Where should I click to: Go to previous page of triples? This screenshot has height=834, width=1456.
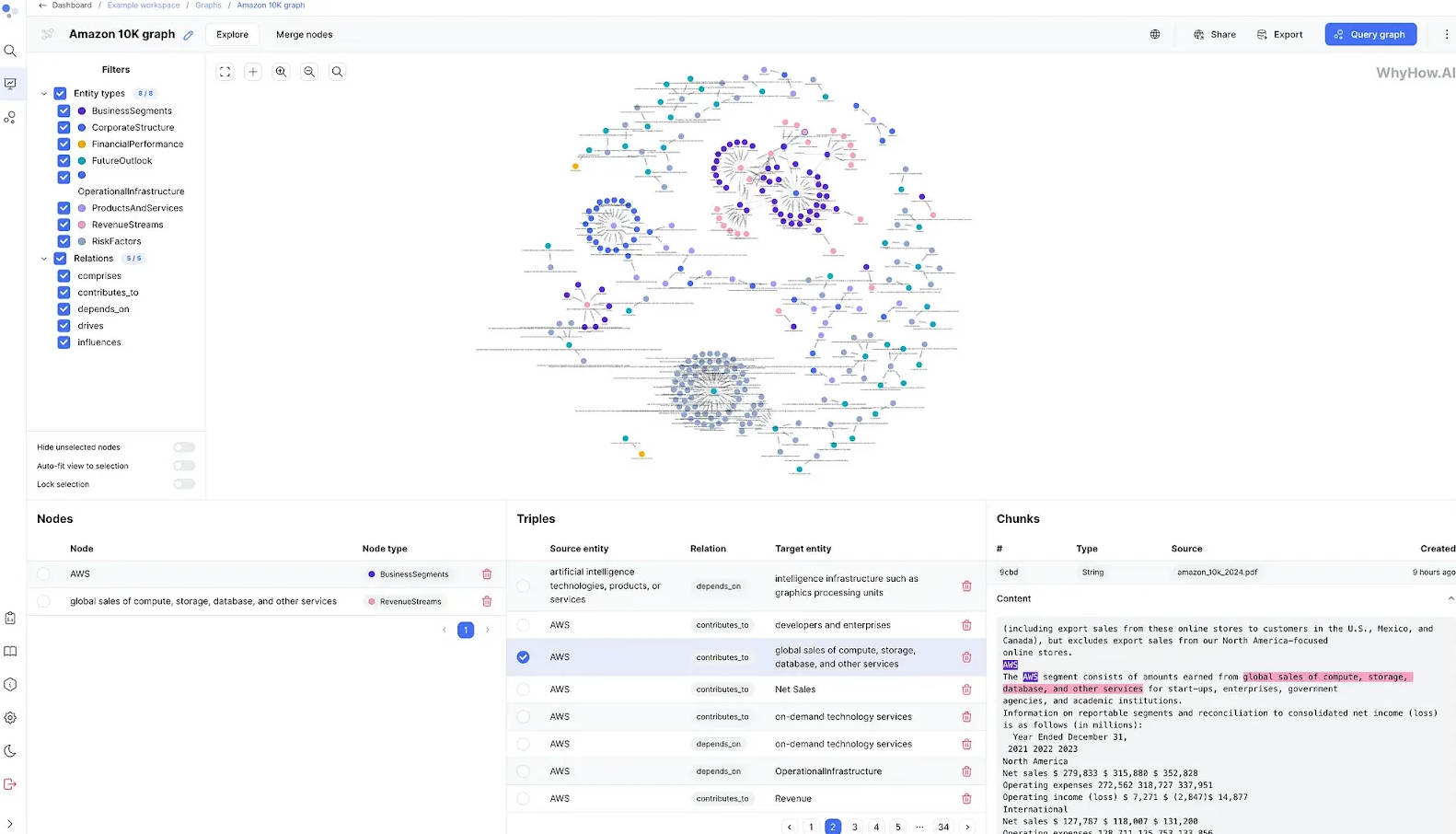(790, 827)
